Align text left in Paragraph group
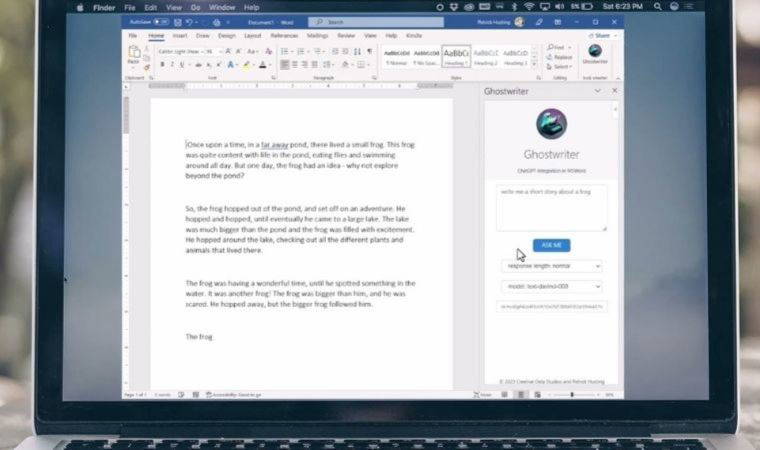 tap(285, 64)
